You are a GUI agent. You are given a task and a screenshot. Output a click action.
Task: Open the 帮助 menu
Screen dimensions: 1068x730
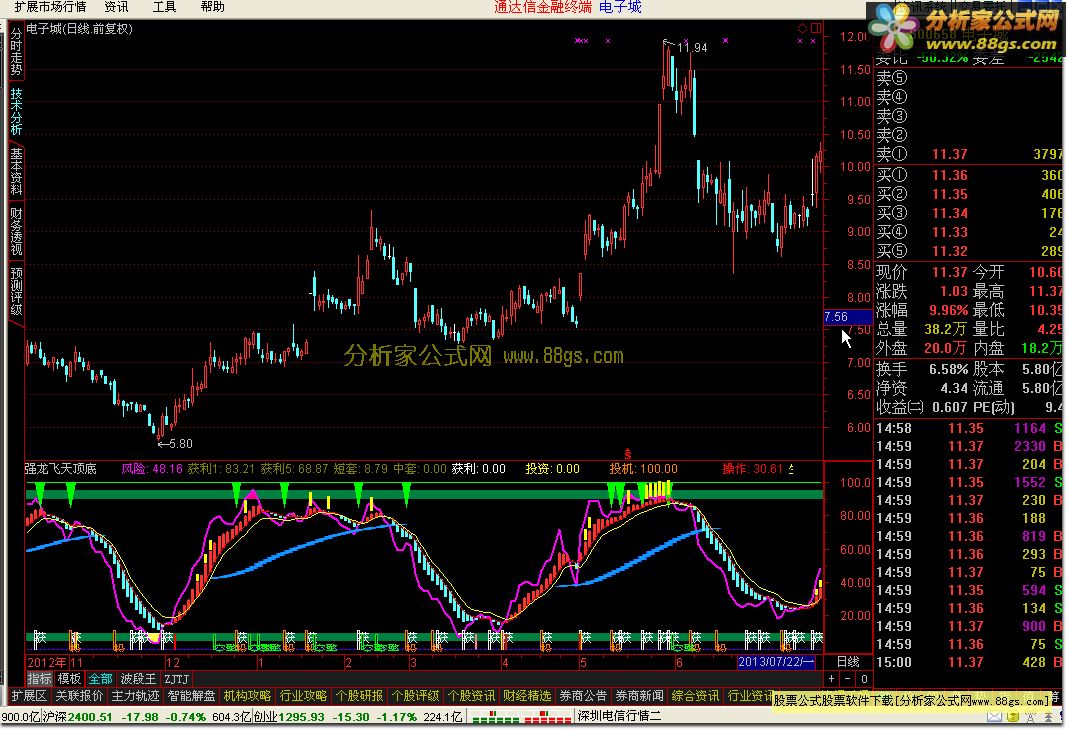tap(213, 7)
